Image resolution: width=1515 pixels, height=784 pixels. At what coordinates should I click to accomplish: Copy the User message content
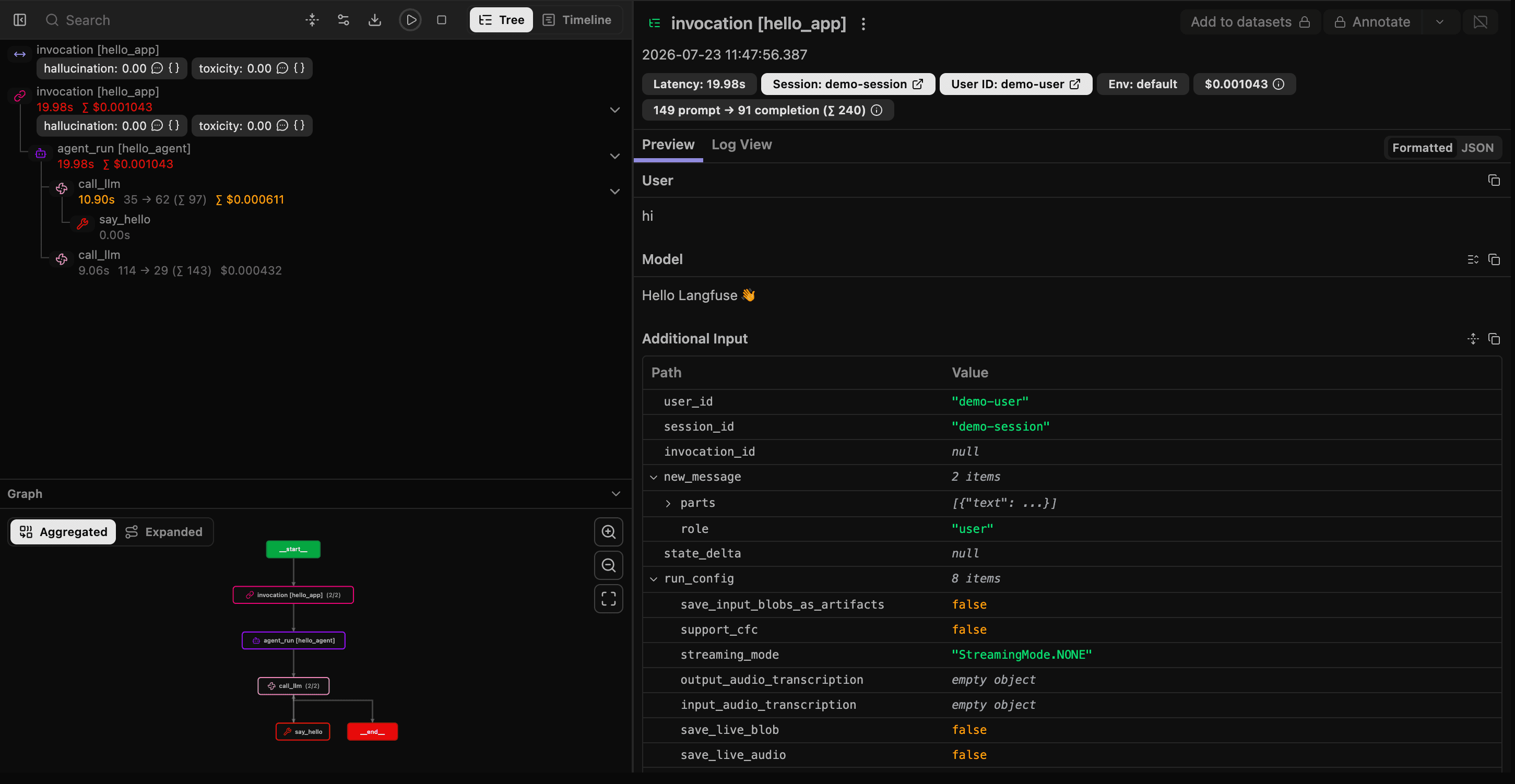(x=1494, y=181)
